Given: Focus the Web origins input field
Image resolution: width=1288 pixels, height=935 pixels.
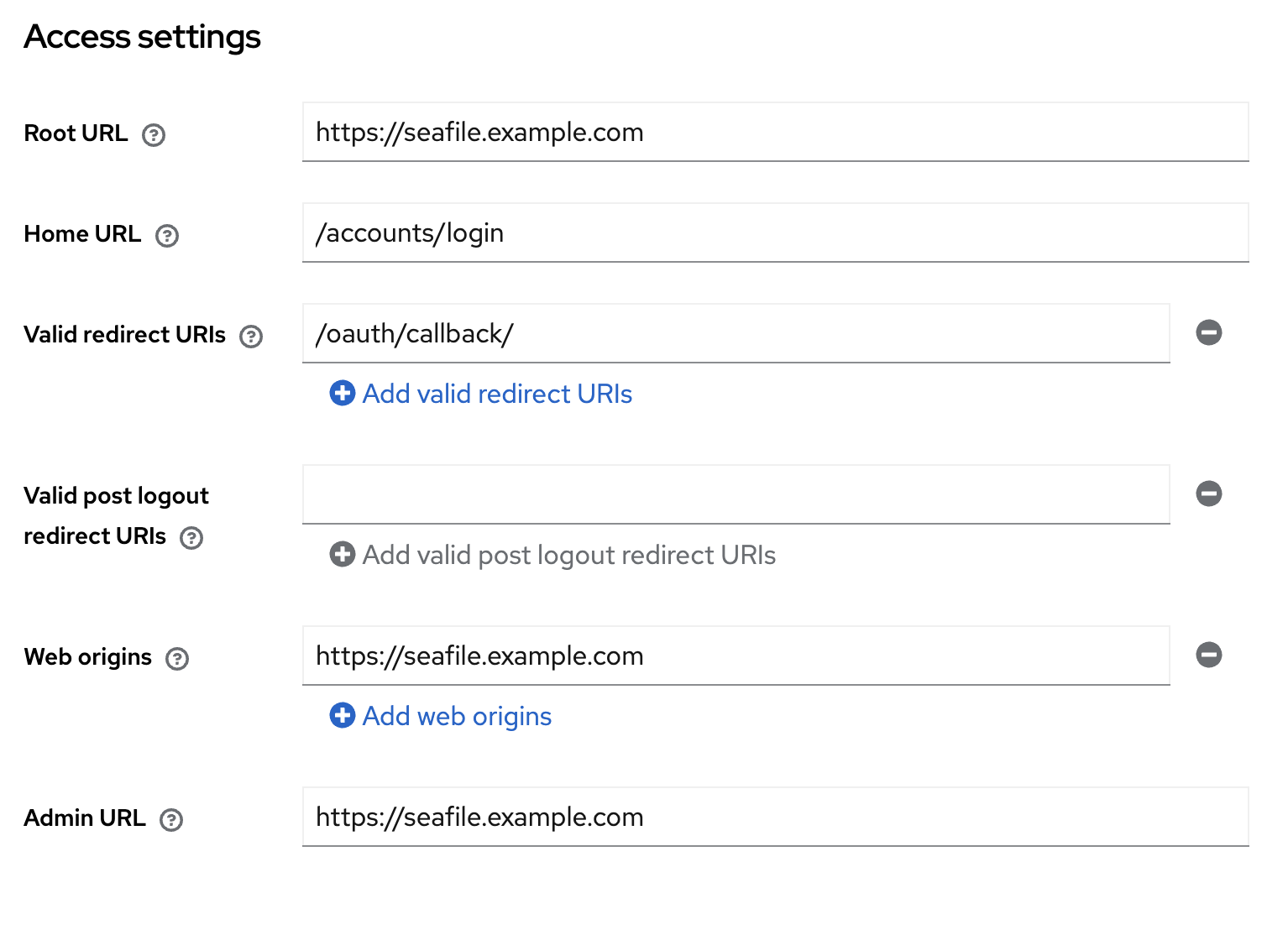Looking at the screenshot, I should point(736,656).
